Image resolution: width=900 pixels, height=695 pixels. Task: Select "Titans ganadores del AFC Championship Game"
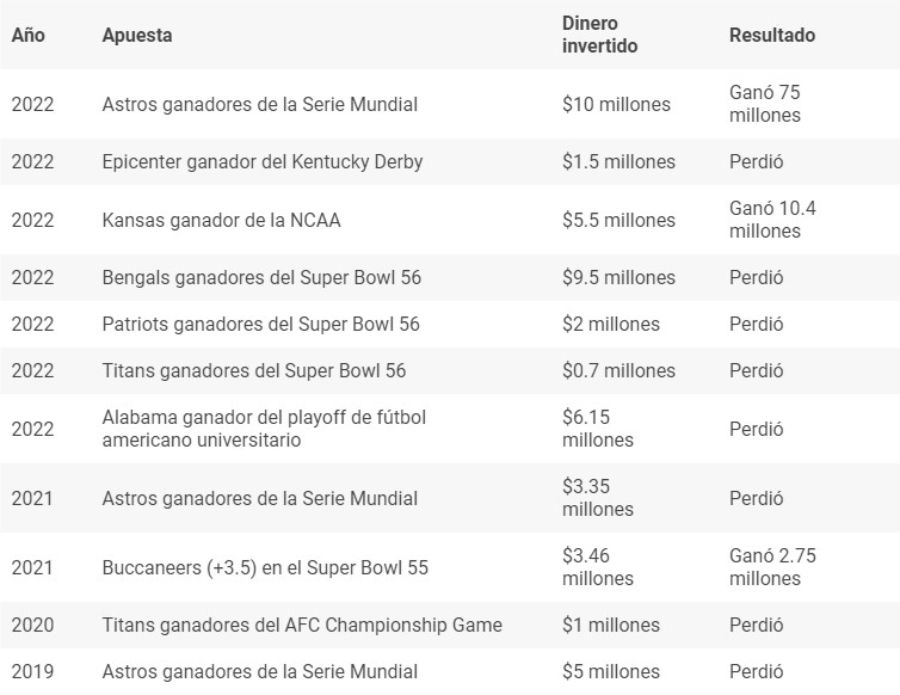click(x=302, y=625)
